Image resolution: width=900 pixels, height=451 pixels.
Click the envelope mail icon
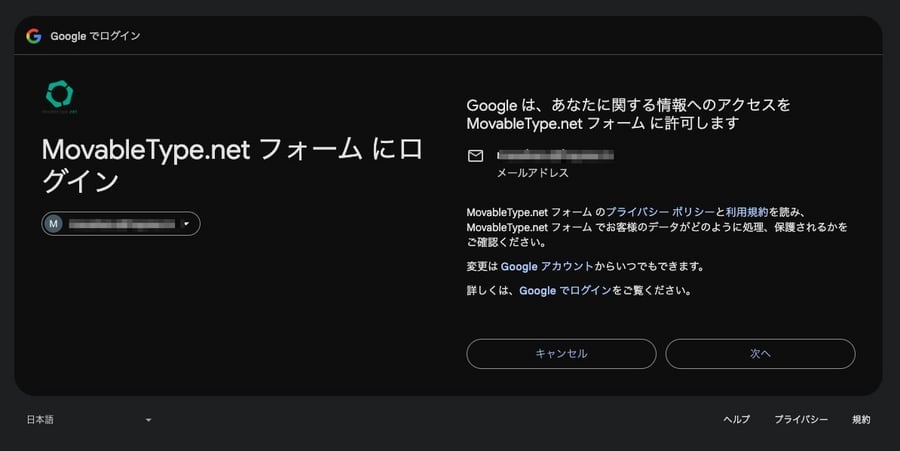point(476,156)
